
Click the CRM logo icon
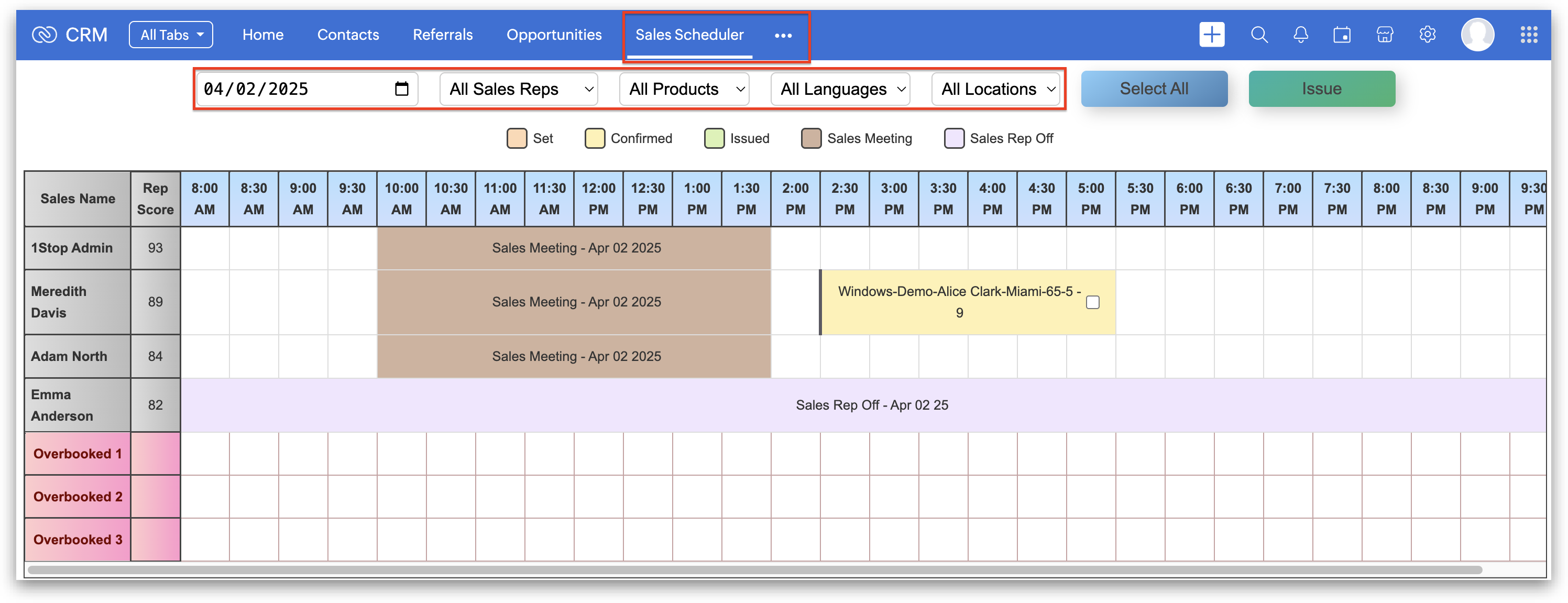point(45,35)
